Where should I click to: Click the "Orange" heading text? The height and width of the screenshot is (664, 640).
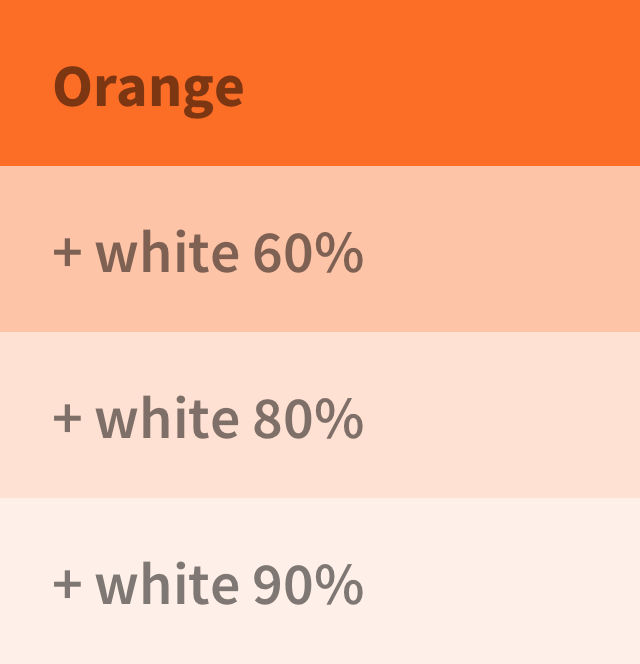pyautogui.click(x=148, y=87)
